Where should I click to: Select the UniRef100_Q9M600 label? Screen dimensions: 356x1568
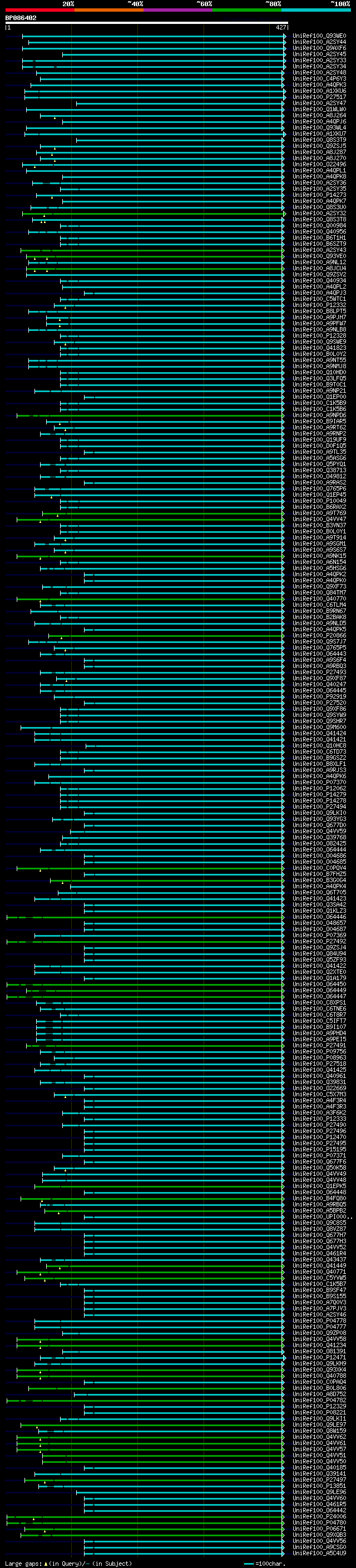[319, 728]
